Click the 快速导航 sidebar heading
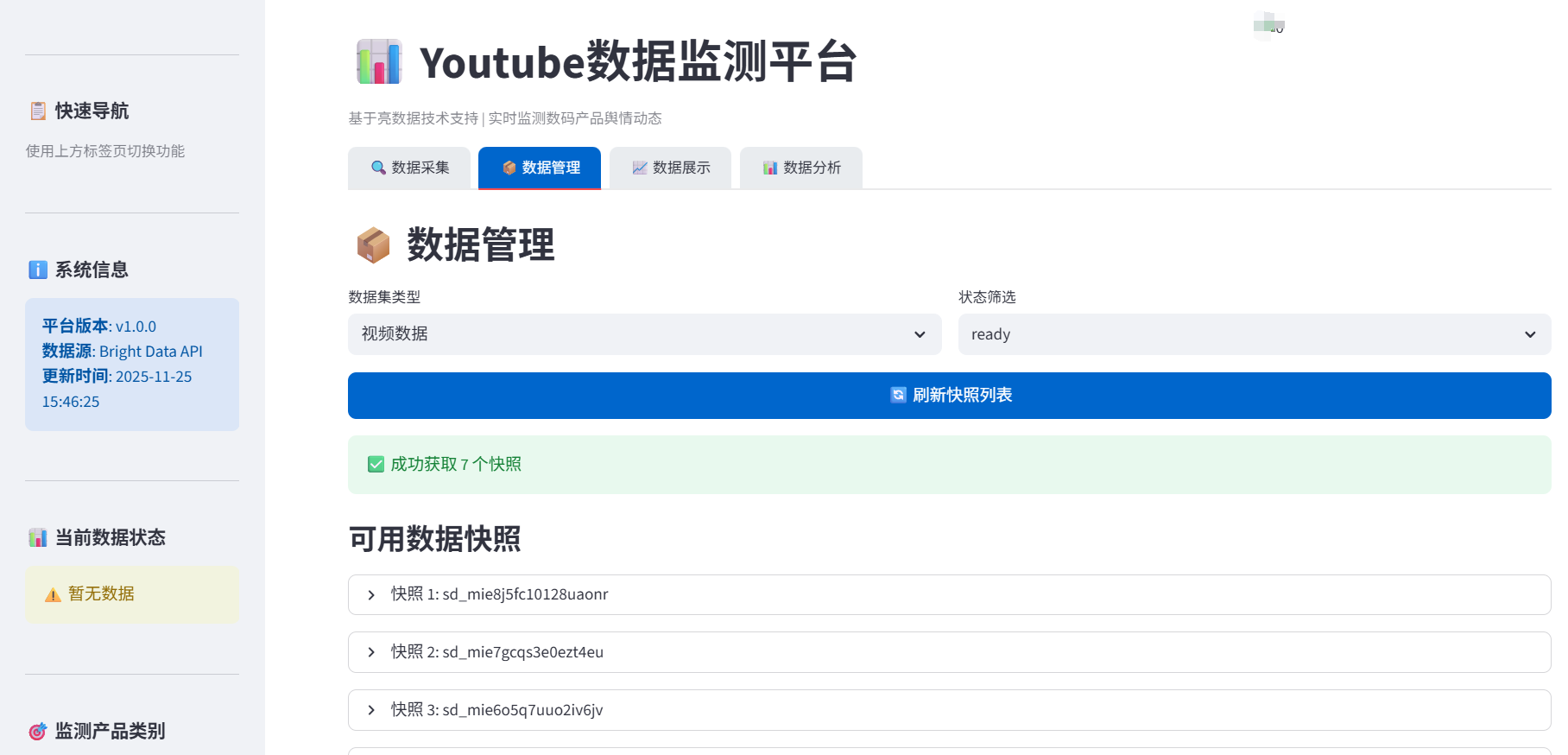1568x755 pixels. point(92,111)
